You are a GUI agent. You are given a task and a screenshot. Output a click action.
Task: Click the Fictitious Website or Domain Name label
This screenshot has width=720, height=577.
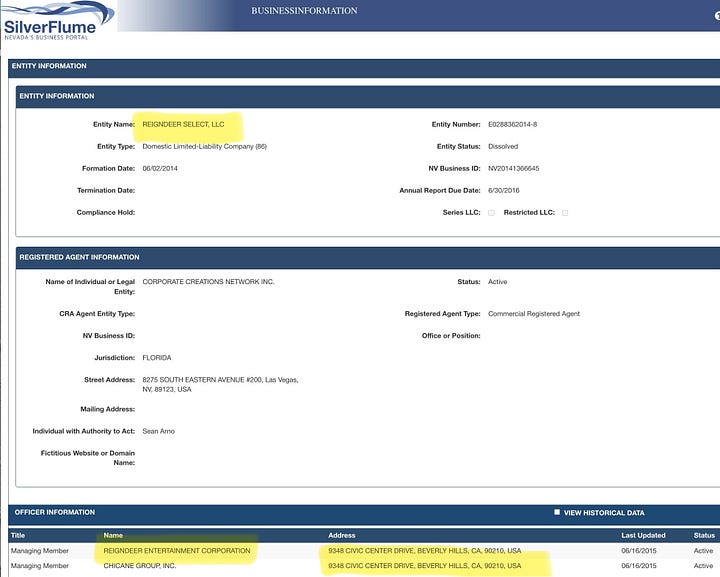pos(88,458)
